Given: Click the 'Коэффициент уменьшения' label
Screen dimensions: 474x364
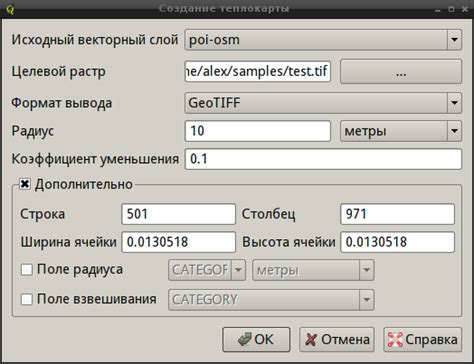Looking at the screenshot, I should coord(95,159).
